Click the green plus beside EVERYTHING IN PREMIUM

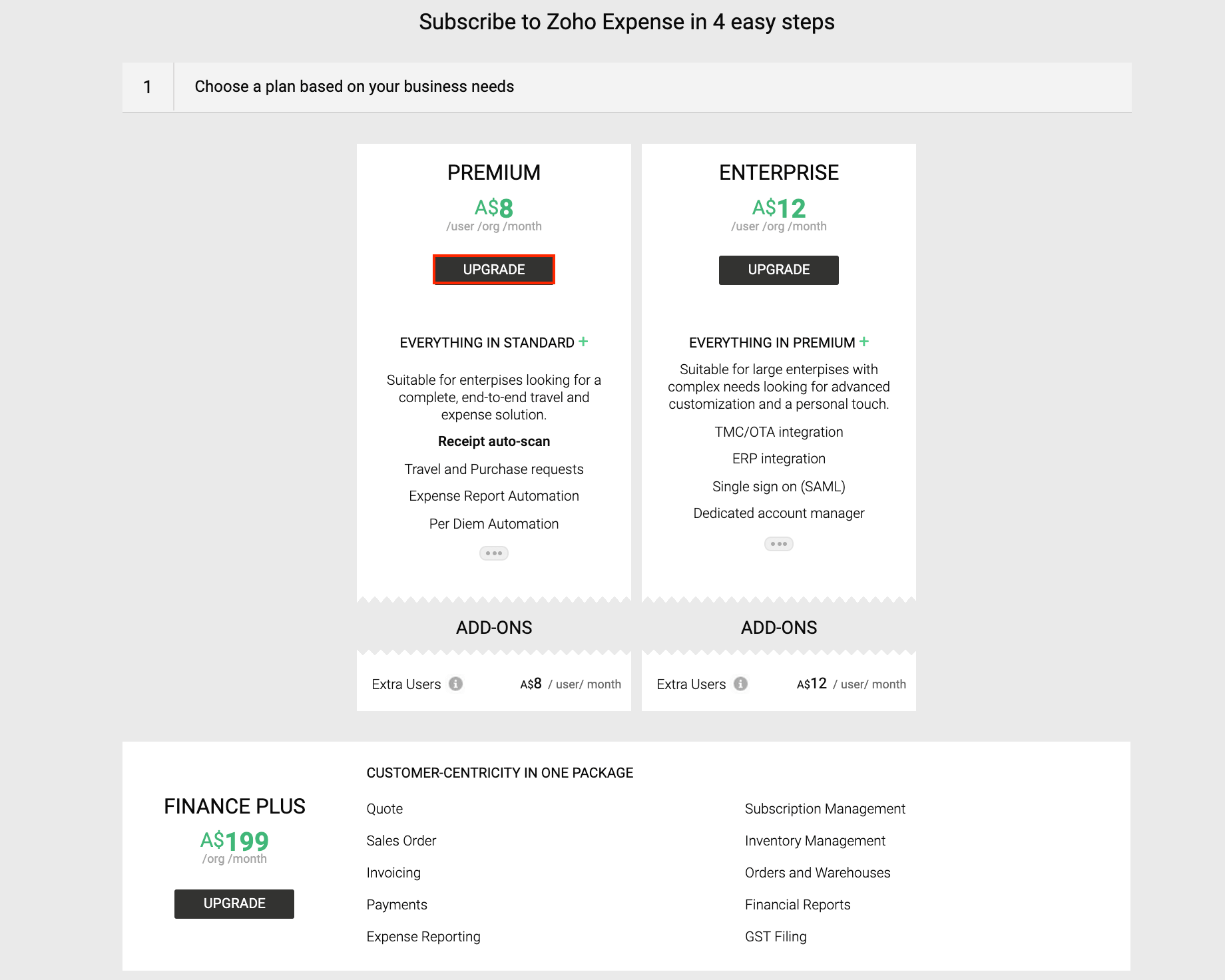click(865, 342)
